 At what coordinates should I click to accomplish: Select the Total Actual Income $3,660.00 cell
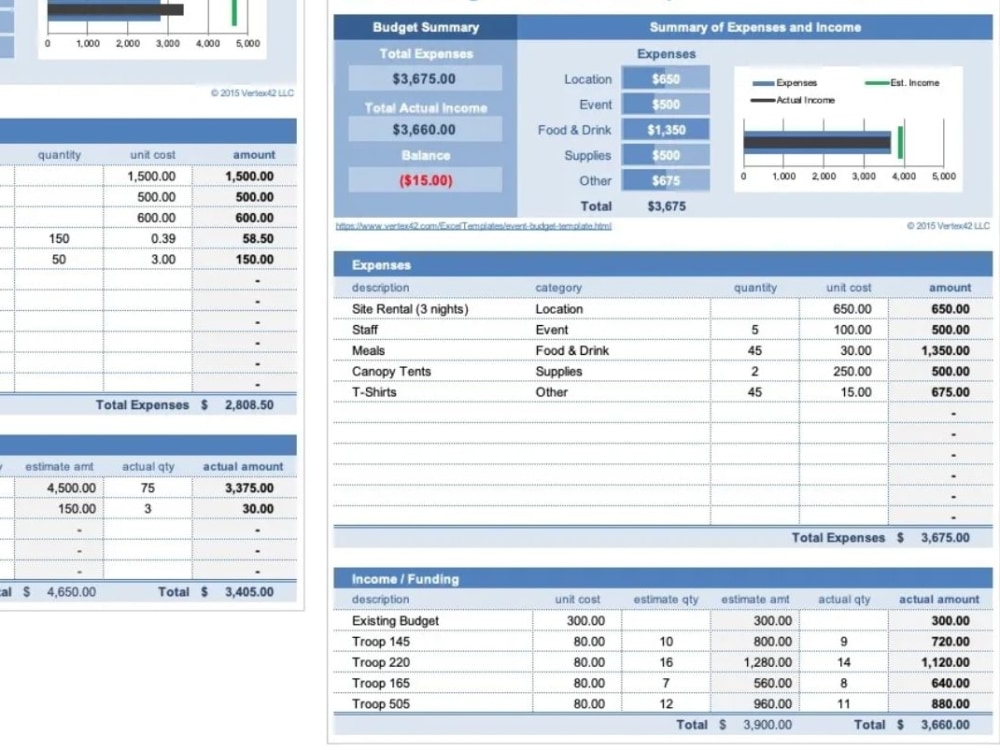[424, 129]
